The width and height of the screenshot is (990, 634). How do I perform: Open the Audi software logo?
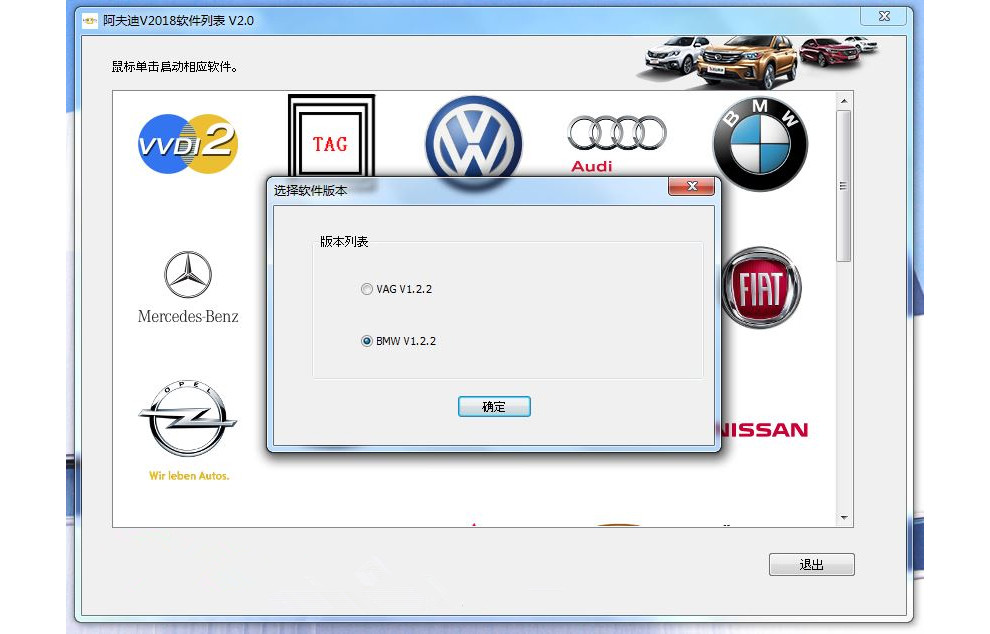(x=616, y=144)
